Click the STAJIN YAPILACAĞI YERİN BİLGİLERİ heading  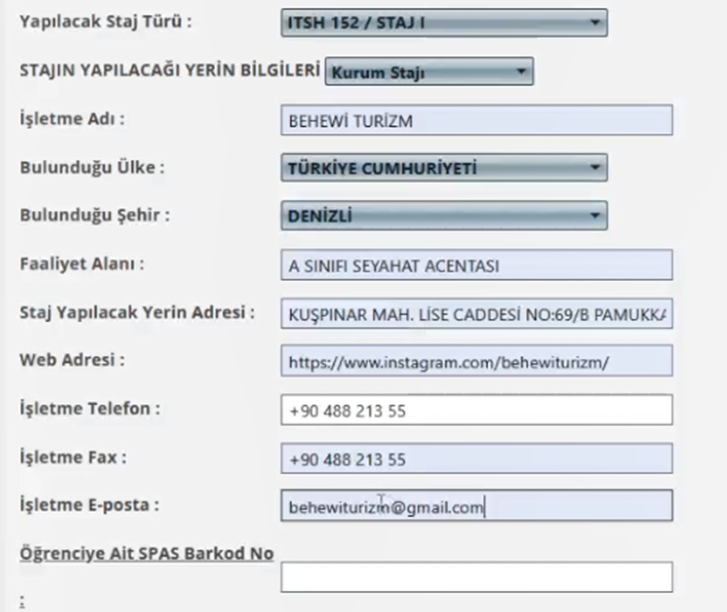[x=169, y=71]
